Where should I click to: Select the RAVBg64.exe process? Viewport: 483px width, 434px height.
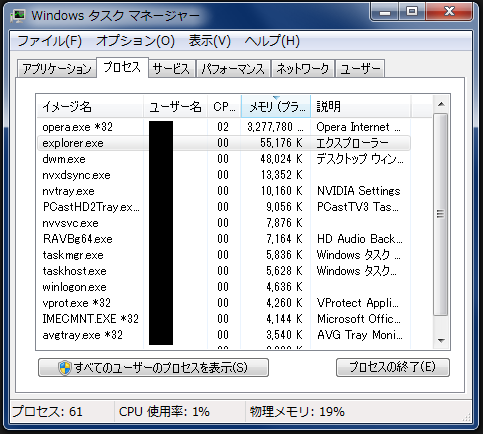(223, 239)
